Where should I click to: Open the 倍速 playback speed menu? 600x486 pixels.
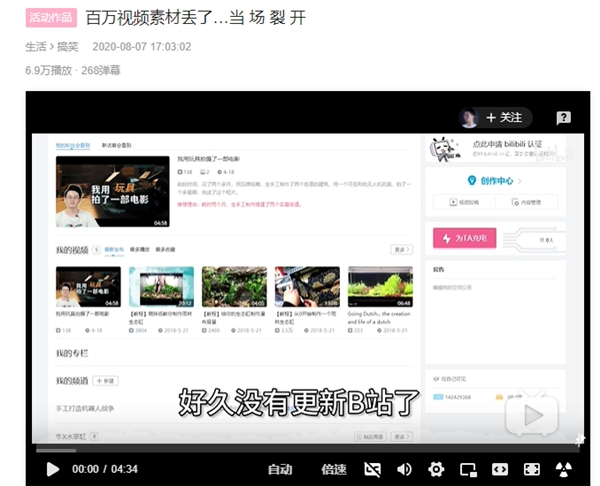point(334,469)
